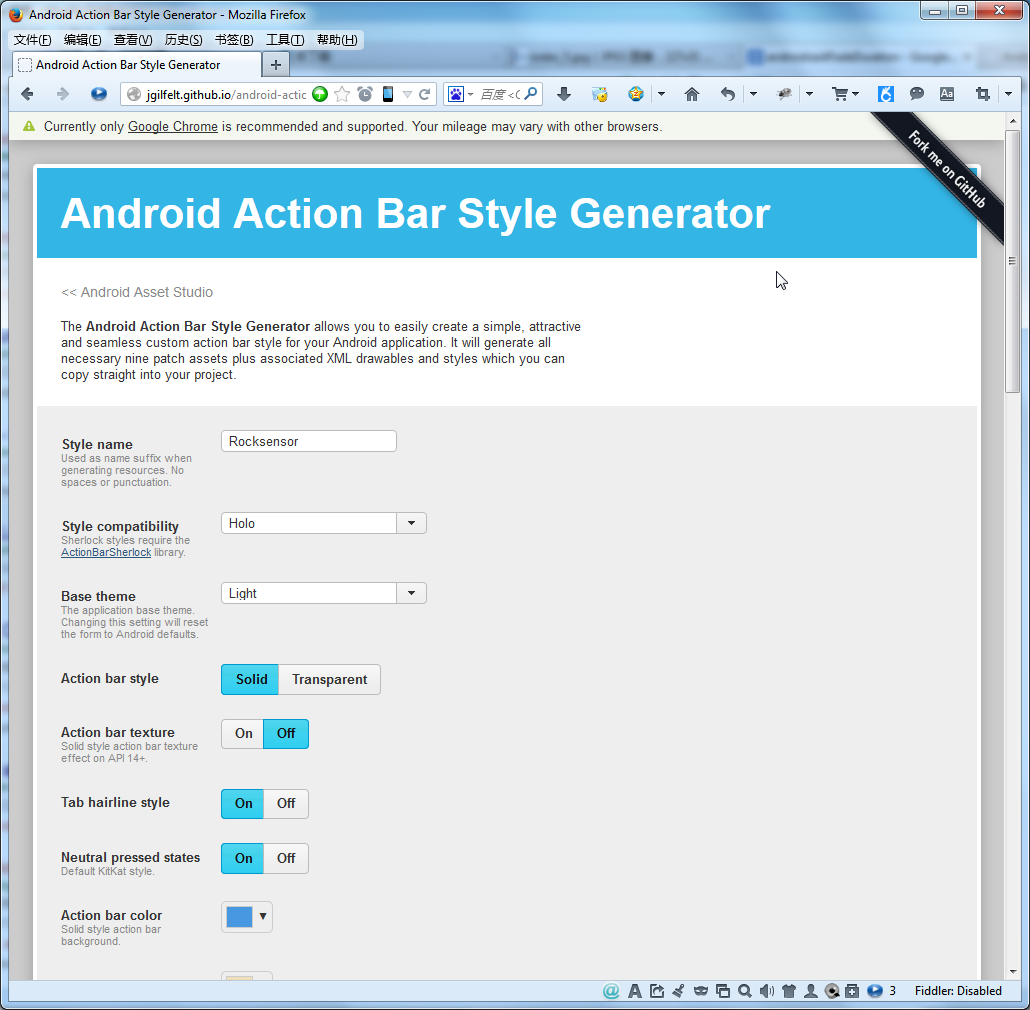Viewport: 1030px width, 1010px height.
Task: Set Neutral pressed states to On
Action: tap(243, 859)
